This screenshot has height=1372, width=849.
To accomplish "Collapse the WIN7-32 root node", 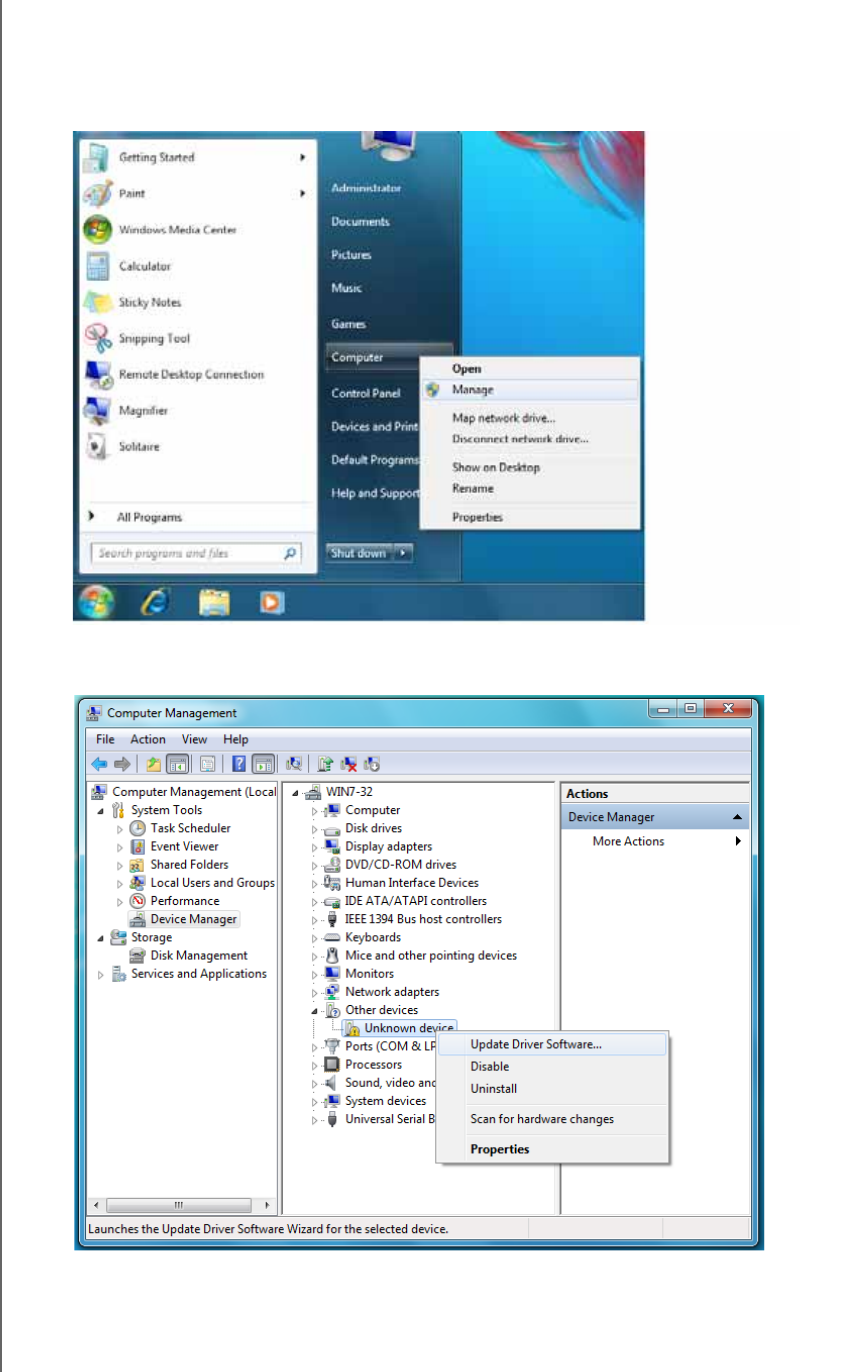I will coord(296,792).
